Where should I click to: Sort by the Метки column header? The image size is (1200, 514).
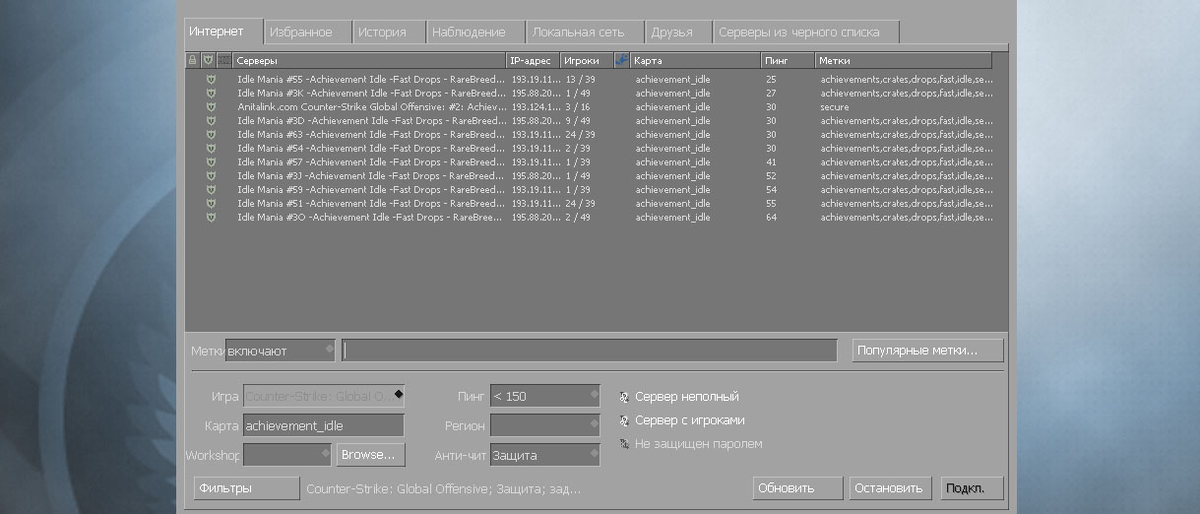tap(904, 61)
